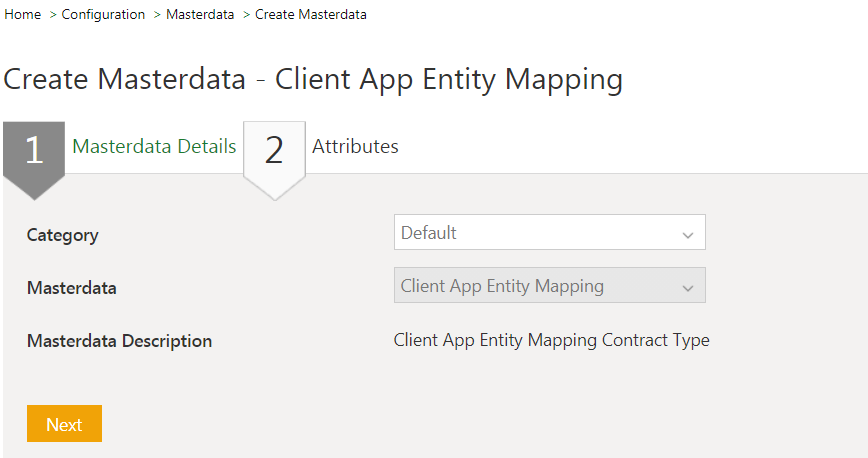Viewport: 868px width, 458px height.
Task: Click the Home breadcrumb link
Action: pyautogui.click(x=22, y=15)
